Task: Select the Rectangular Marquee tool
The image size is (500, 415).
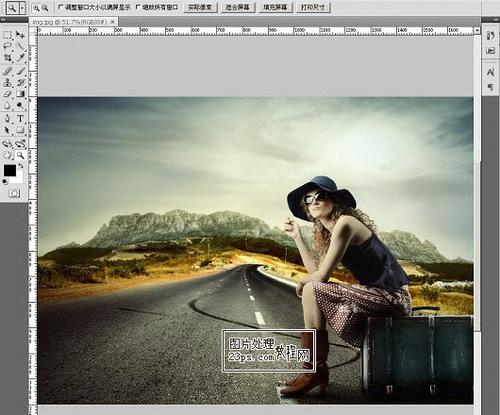Action: click(7, 34)
